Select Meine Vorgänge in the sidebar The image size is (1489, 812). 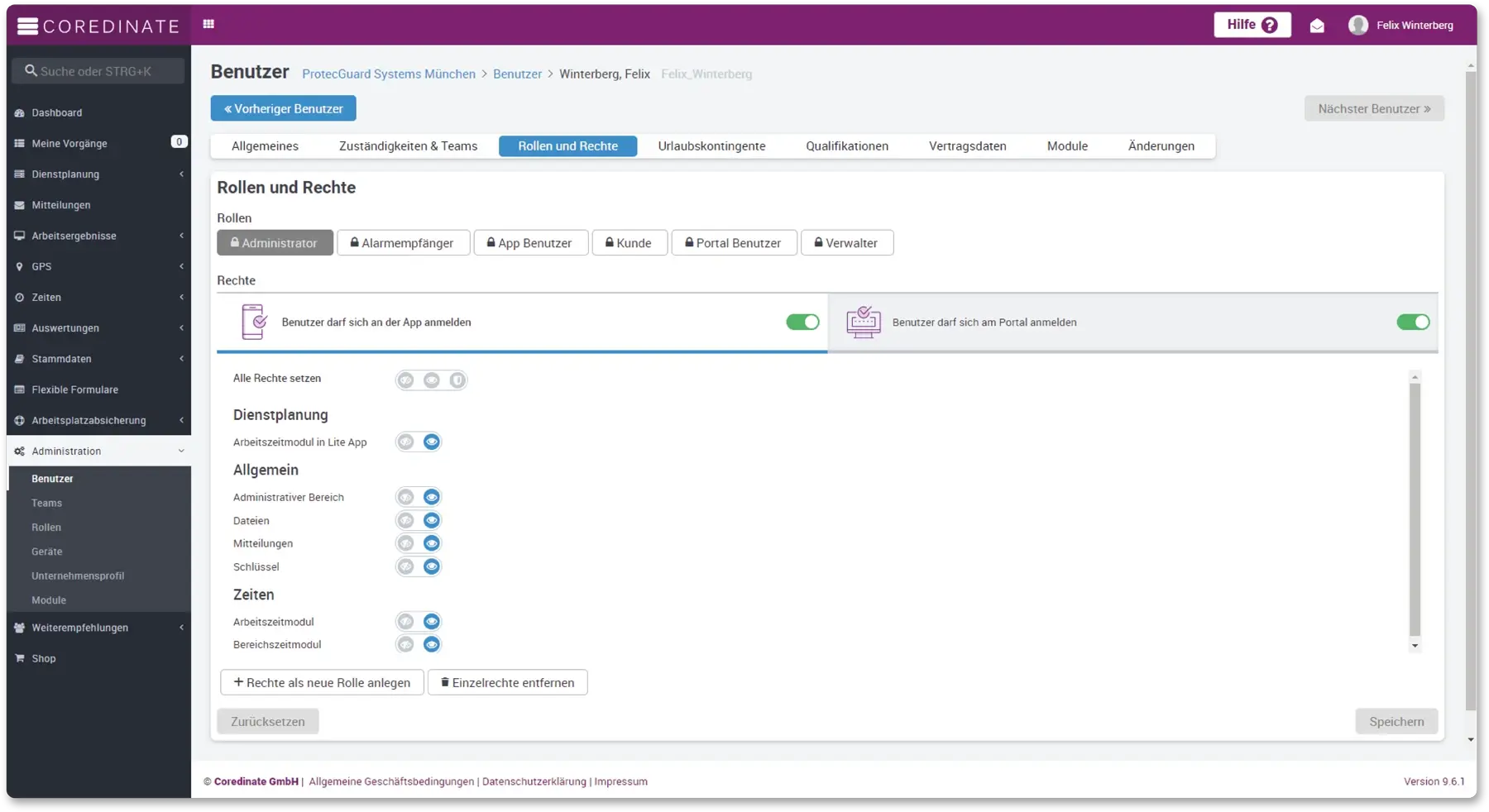(x=71, y=143)
